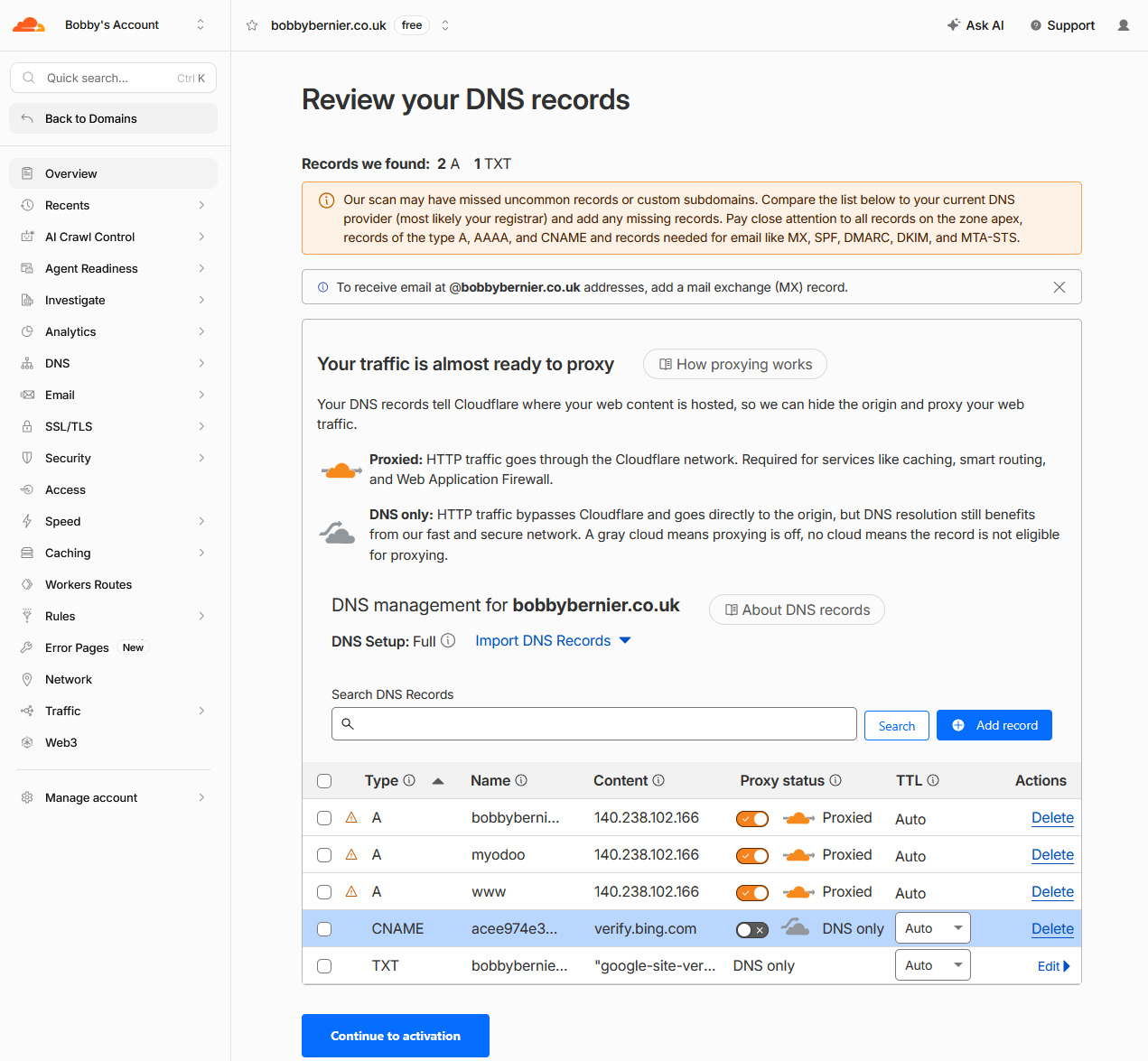This screenshot has width=1148, height=1061.
Task: Focus the Search DNS Records field
Action: point(594,723)
